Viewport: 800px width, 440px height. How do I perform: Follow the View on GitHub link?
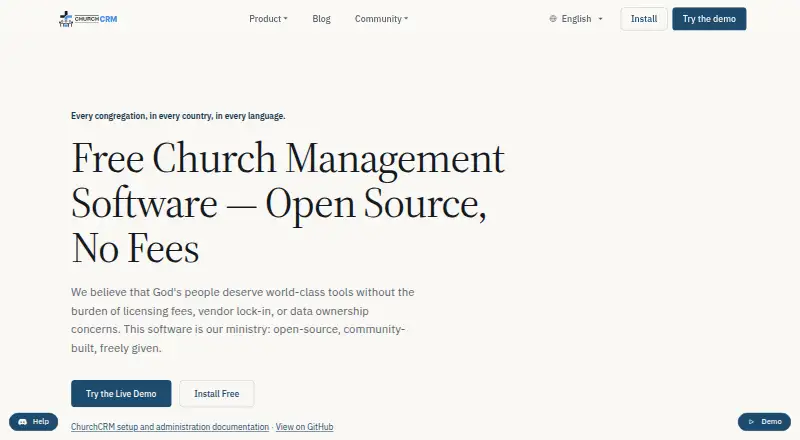(x=305, y=427)
